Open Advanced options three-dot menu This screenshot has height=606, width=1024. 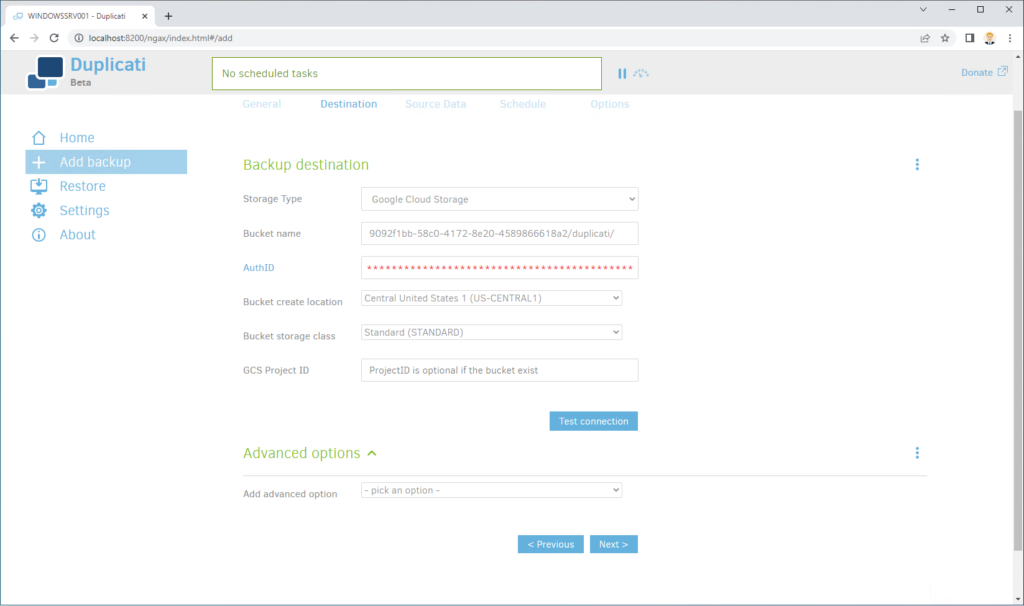(917, 453)
